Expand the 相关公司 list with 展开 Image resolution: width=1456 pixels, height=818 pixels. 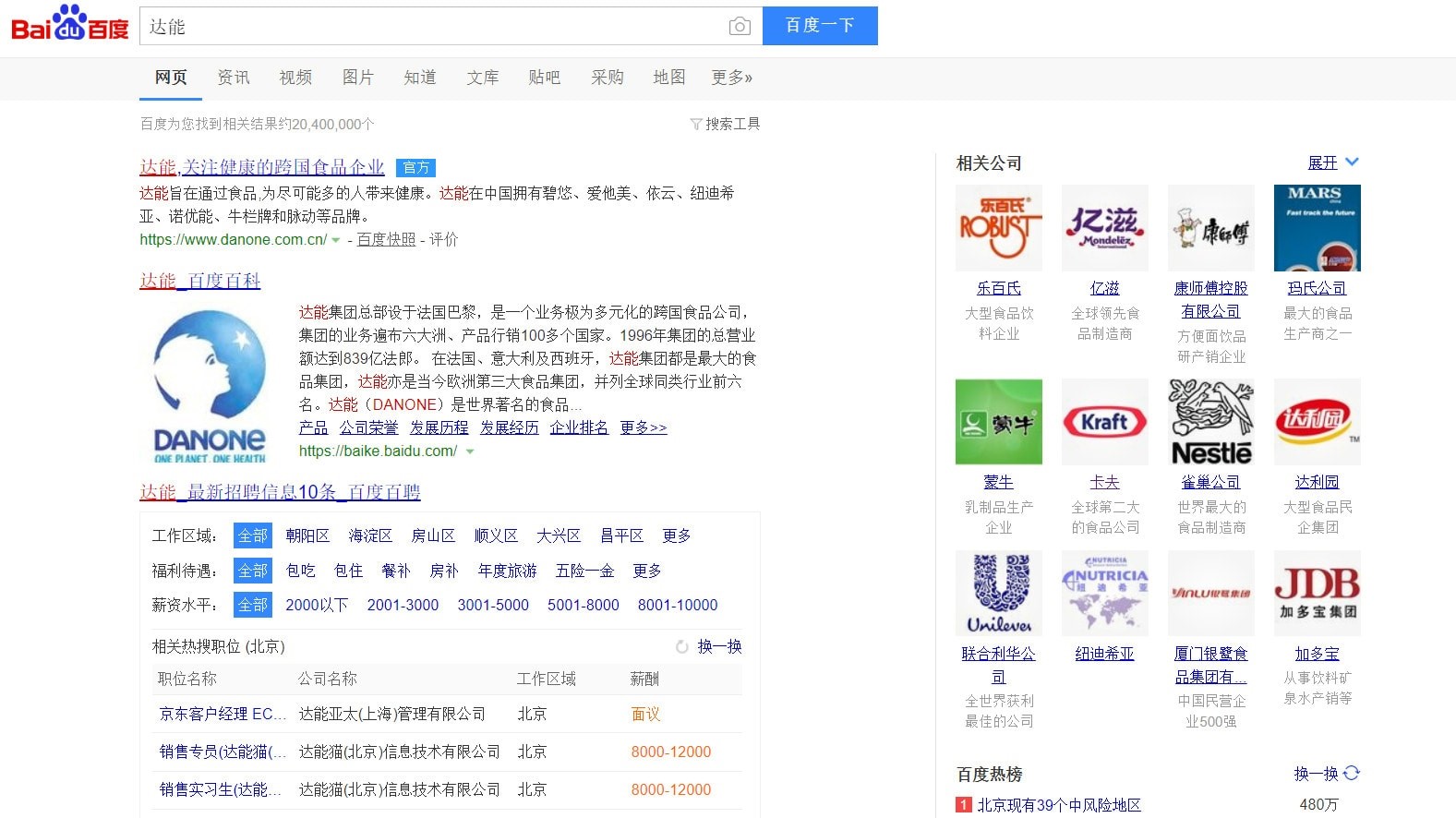(1332, 162)
